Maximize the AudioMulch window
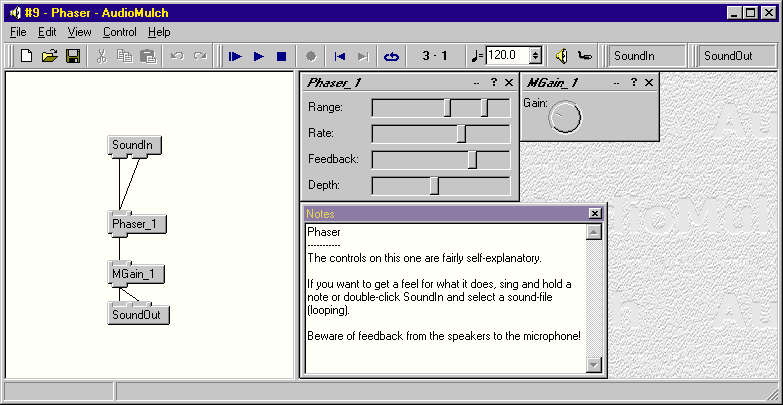 750,13
